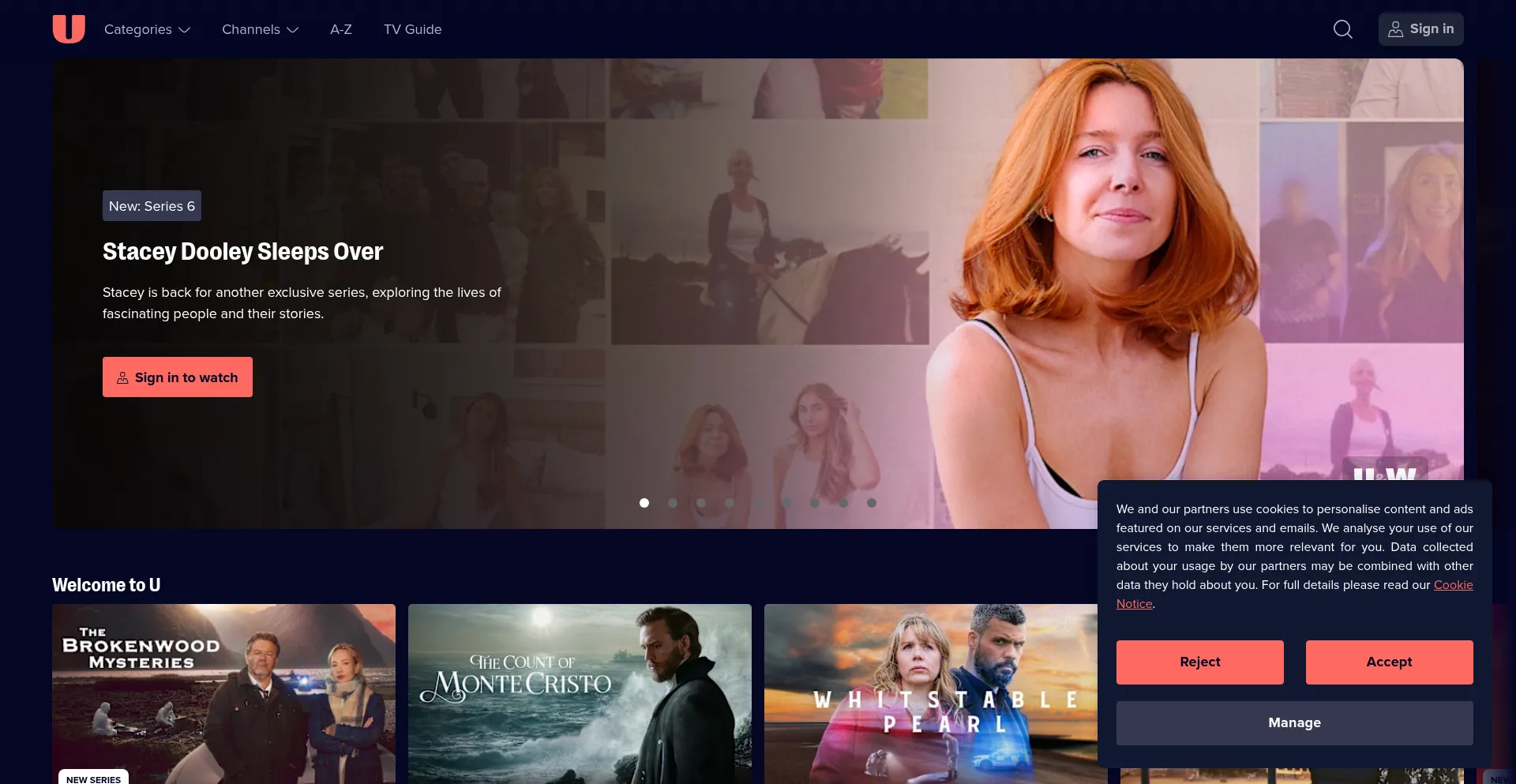Select the ninth carousel dot
Image resolution: width=1516 pixels, height=784 pixels.
click(872, 503)
